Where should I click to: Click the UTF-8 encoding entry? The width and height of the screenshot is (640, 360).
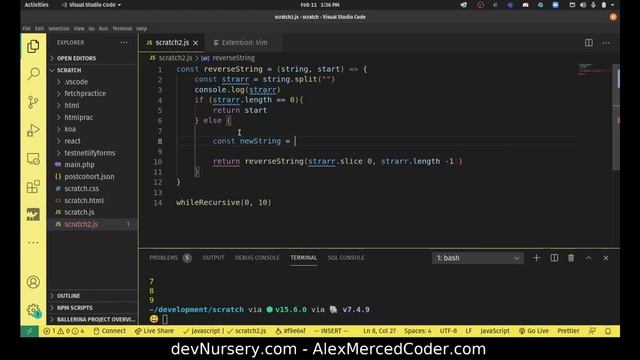pyautogui.click(x=448, y=331)
